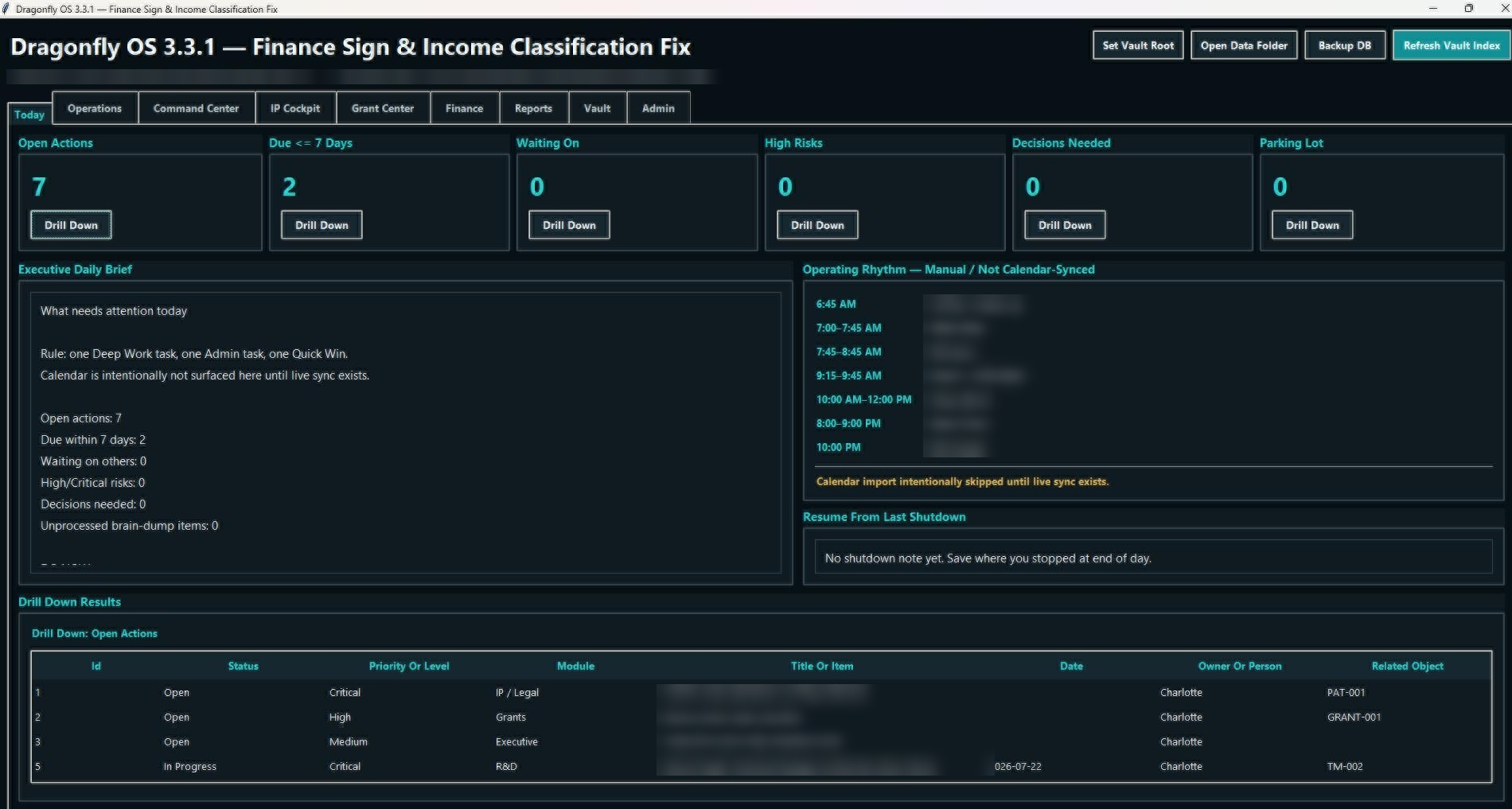Click Related Object column header
The height and width of the screenshot is (809, 1512).
point(1407,666)
